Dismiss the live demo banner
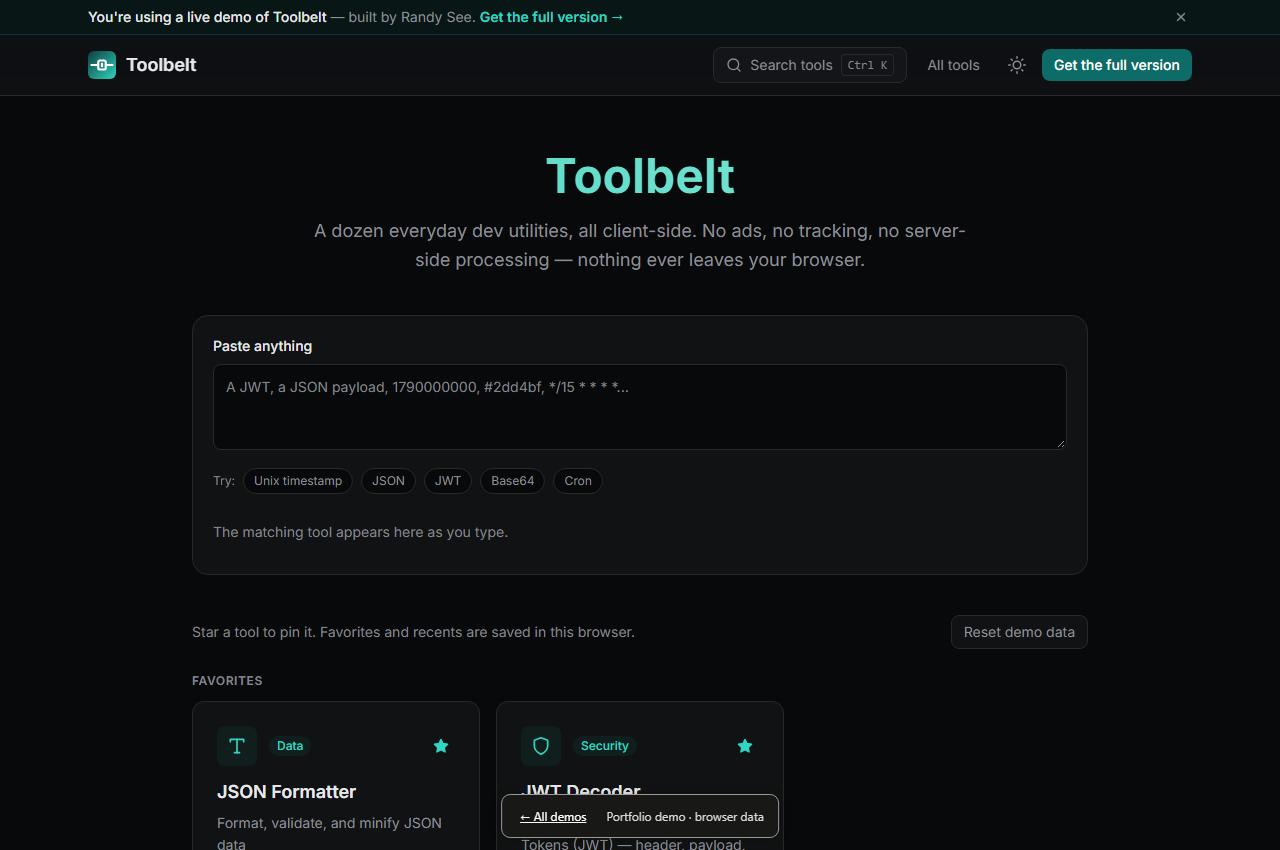This screenshot has width=1280, height=850. 1181,17
